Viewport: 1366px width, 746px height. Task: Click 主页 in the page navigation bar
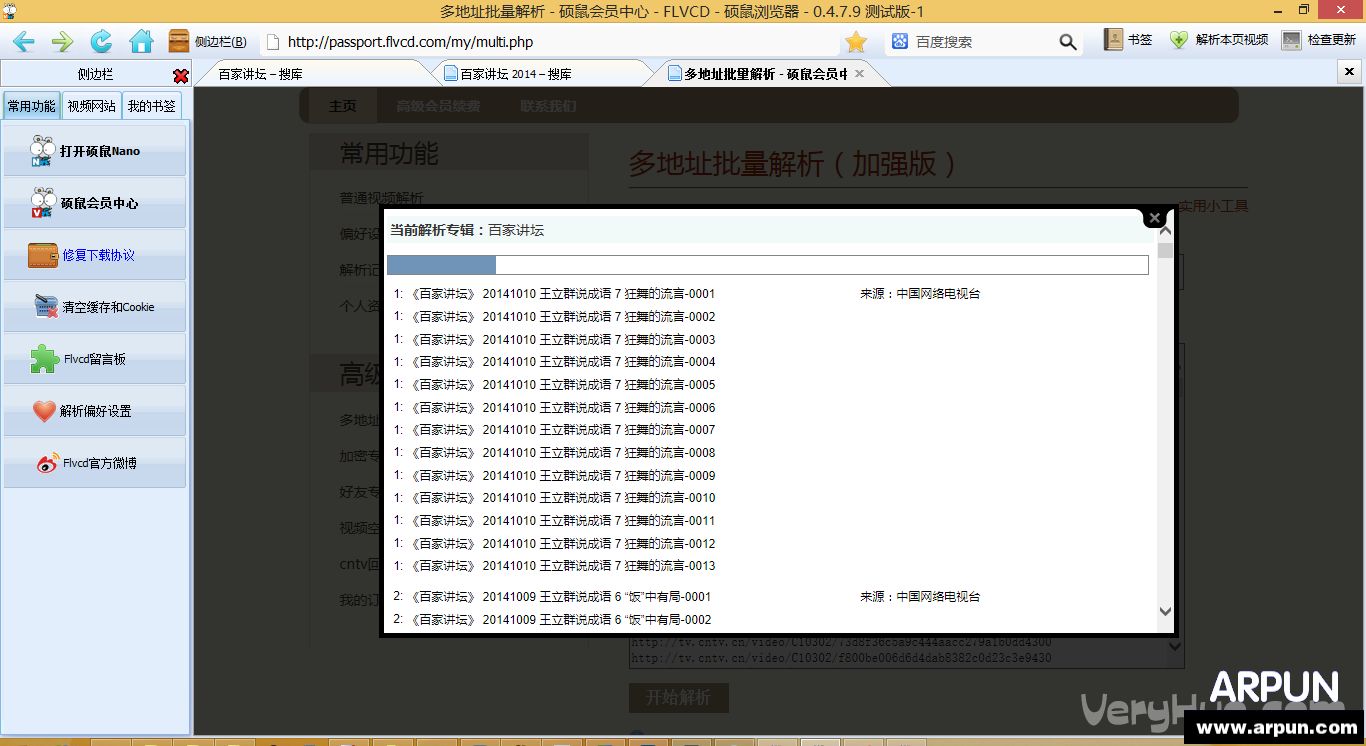click(x=343, y=106)
